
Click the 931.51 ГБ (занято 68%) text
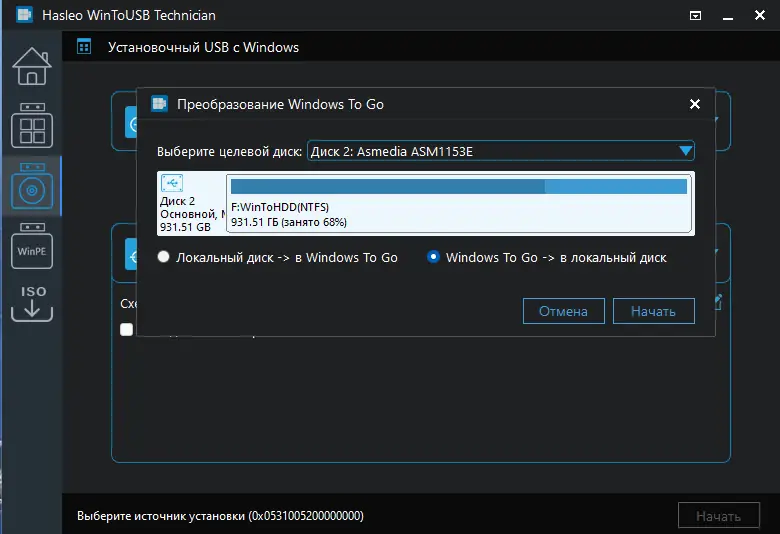pyautogui.click(x=289, y=222)
